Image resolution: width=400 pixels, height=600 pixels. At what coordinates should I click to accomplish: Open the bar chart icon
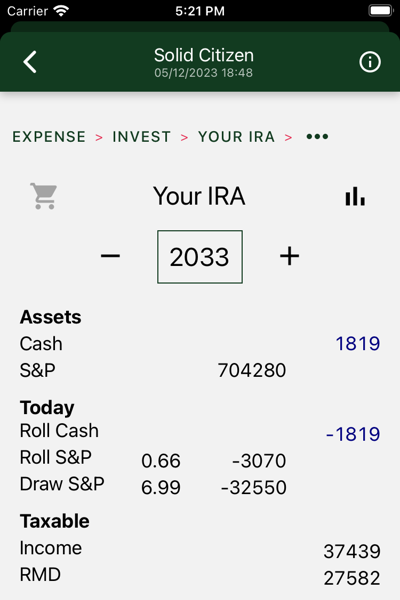[355, 196]
